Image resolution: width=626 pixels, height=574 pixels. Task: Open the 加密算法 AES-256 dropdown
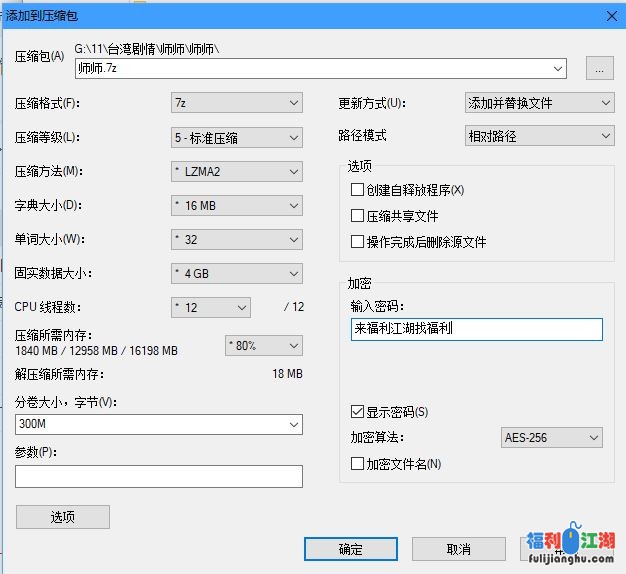pos(551,438)
